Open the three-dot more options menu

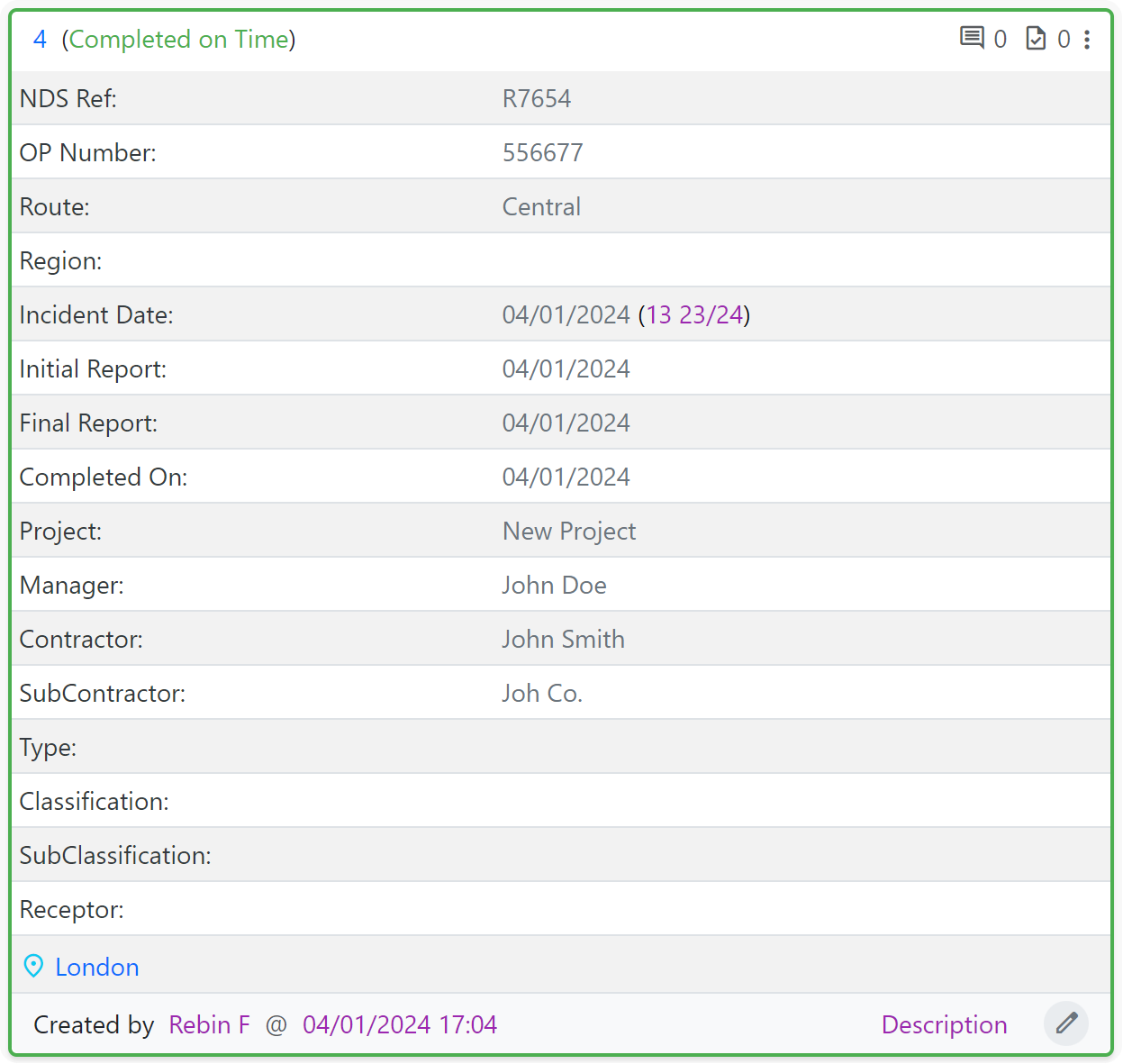tap(1087, 40)
